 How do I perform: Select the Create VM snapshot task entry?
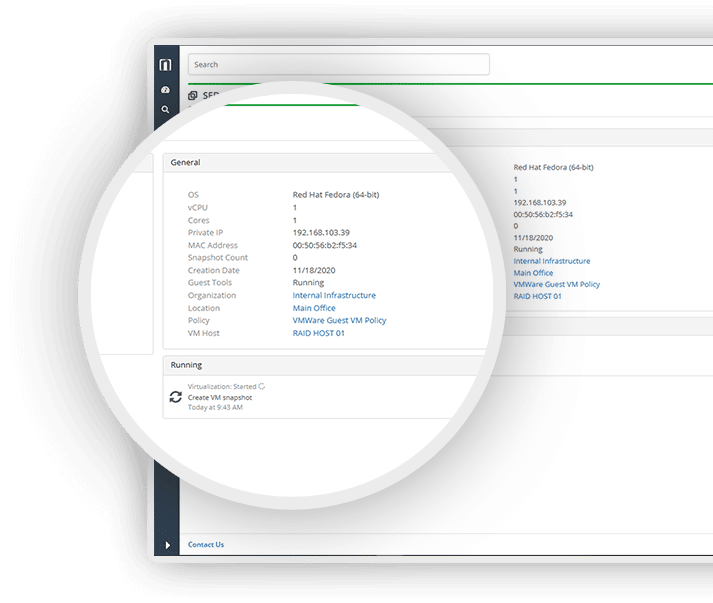pyautogui.click(x=220, y=397)
